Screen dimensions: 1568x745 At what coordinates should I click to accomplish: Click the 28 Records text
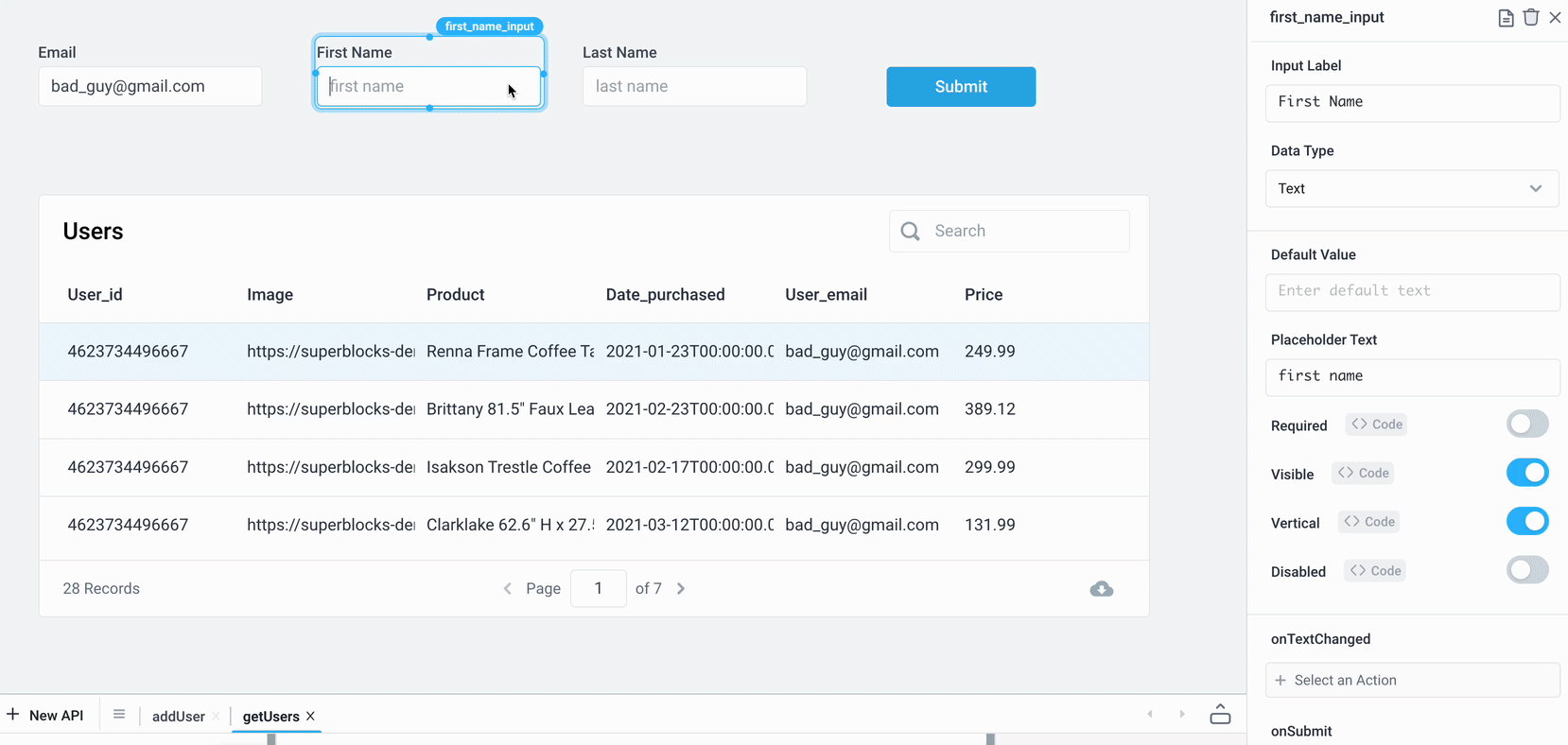(101, 588)
